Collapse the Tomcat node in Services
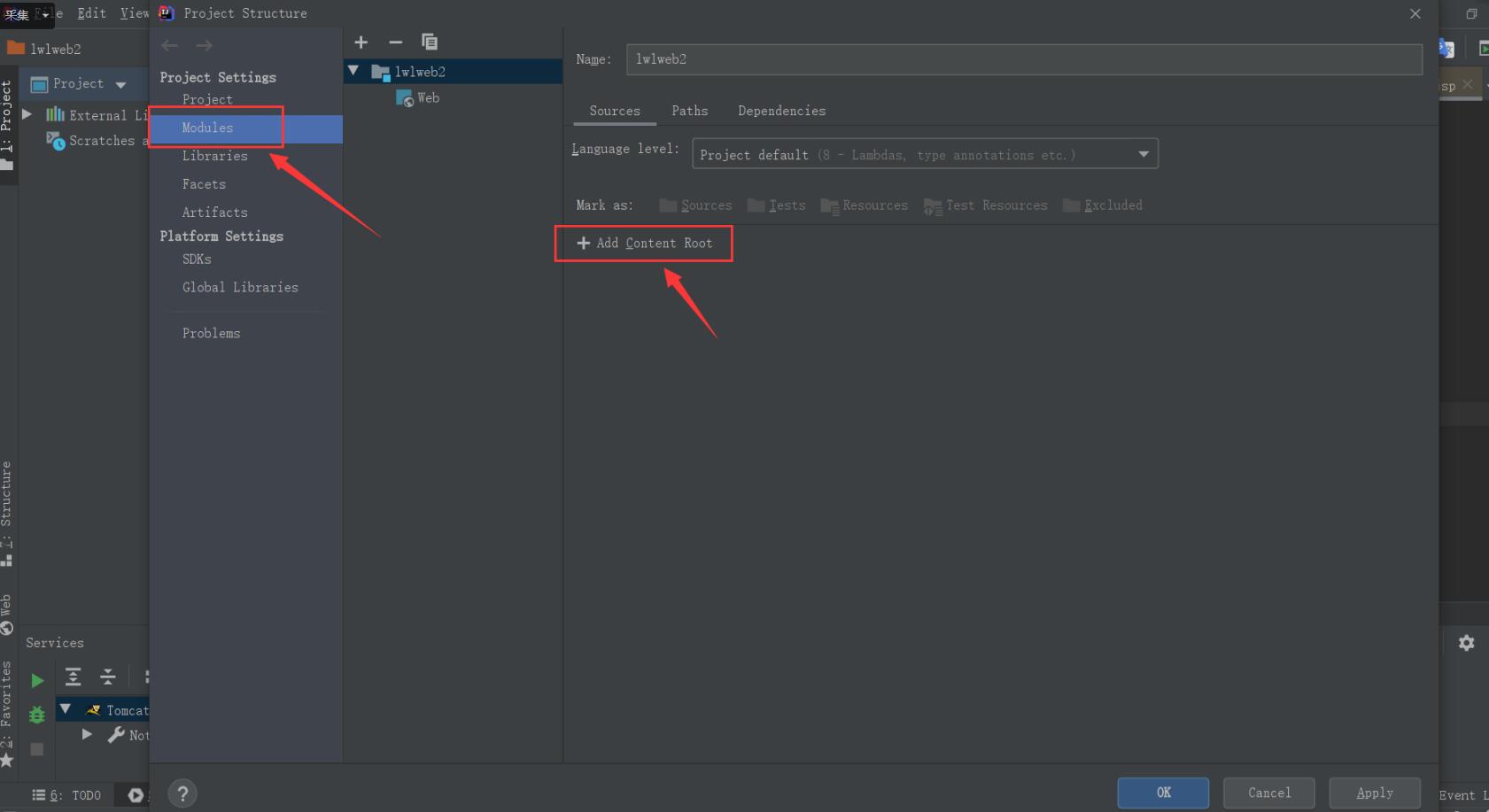Image resolution: width=1489 pixels, height=812 pixels. click(66, 709)
